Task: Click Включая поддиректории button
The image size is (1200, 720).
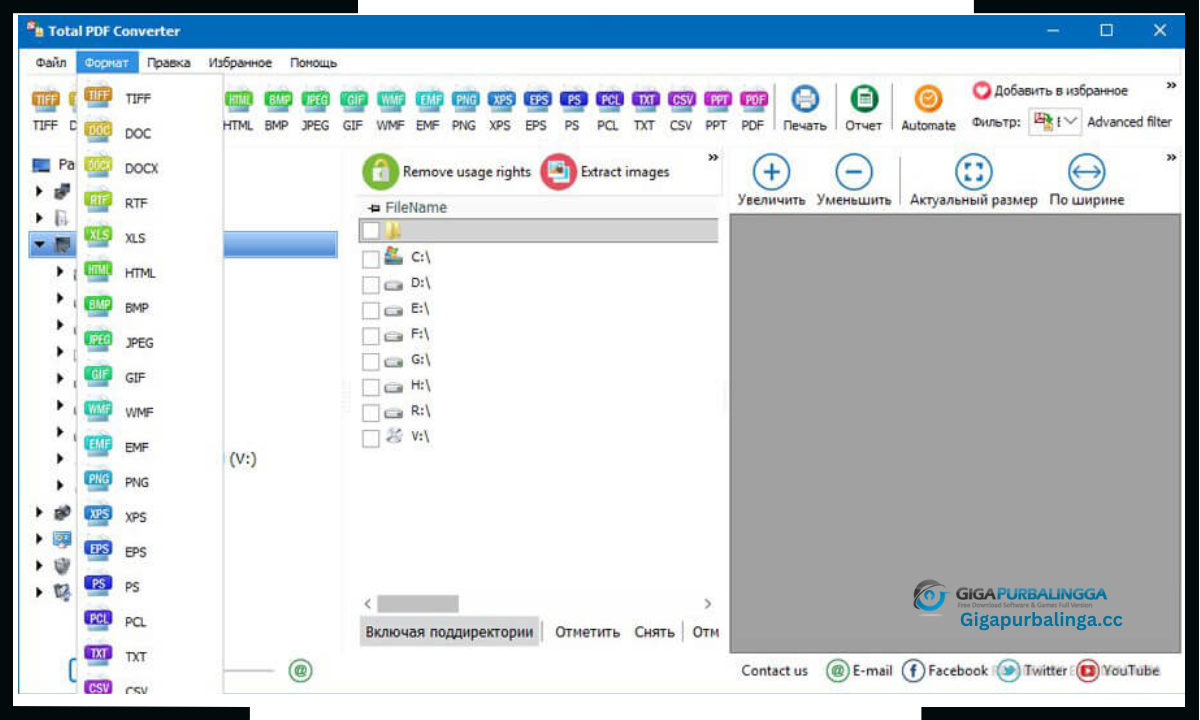Action: point(449,632)
